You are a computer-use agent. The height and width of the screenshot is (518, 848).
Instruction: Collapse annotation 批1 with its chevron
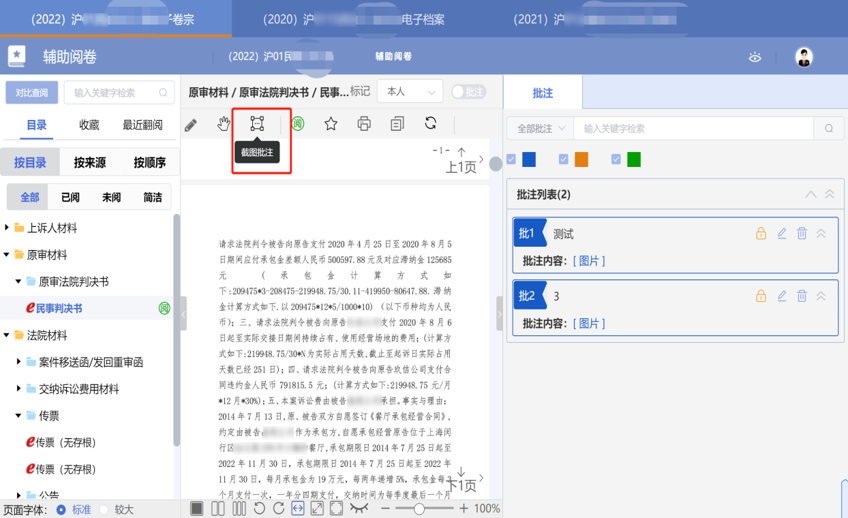(821, 234)
